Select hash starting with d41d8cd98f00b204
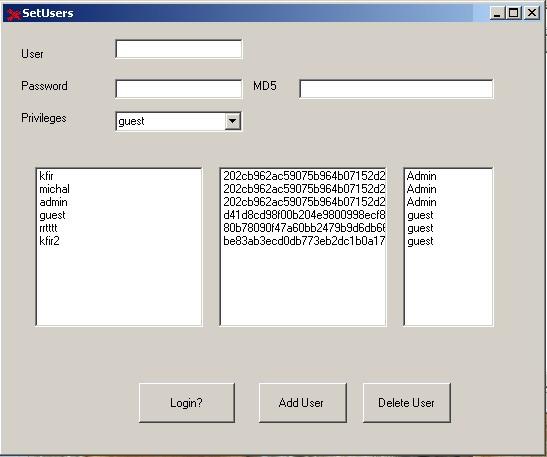The width and height of the screenshot is (547, 457). pos(303,215)
